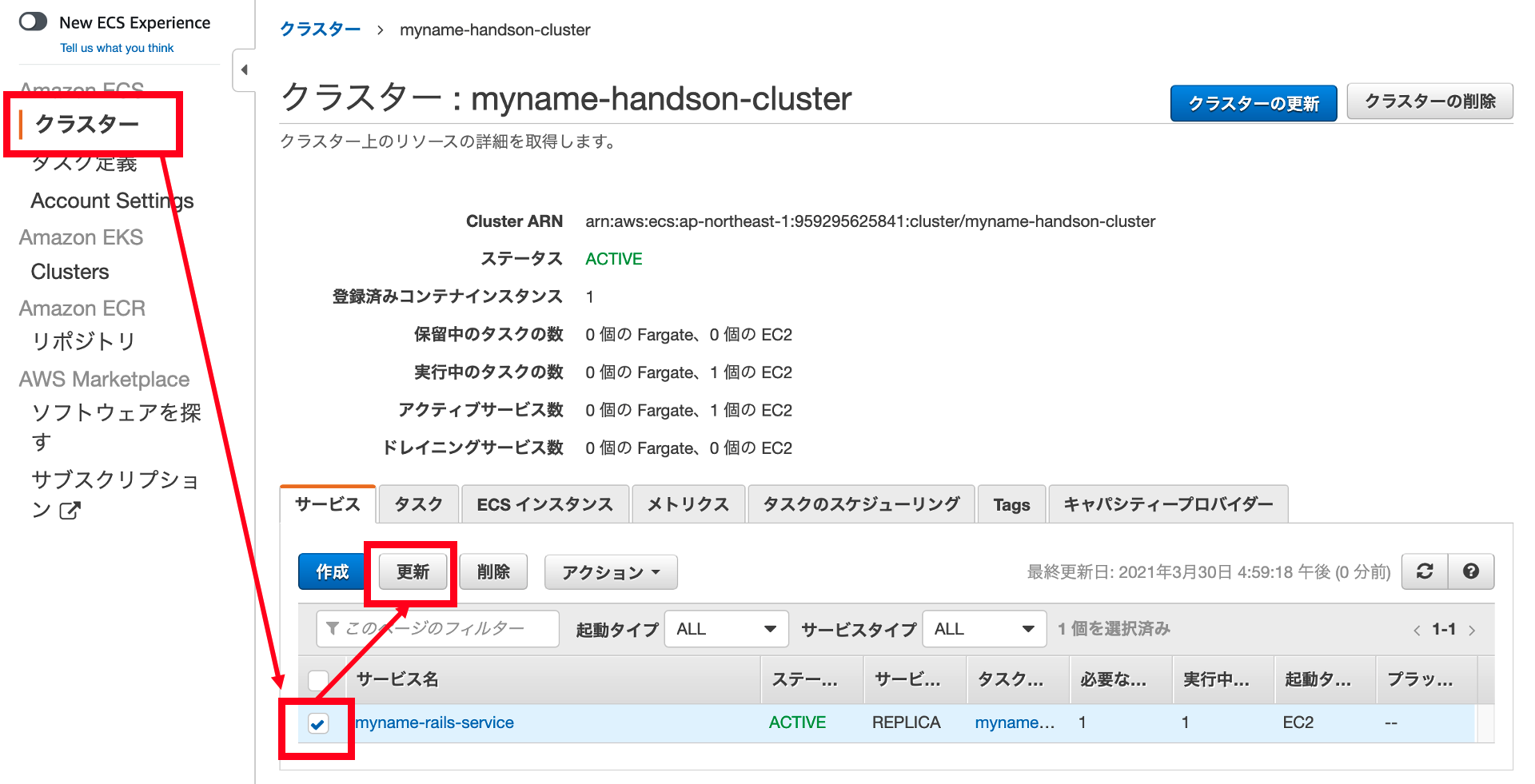This screenshot has height=784, width=1535.
Task: Click the Cluster ARN value text
Action: 870,221
